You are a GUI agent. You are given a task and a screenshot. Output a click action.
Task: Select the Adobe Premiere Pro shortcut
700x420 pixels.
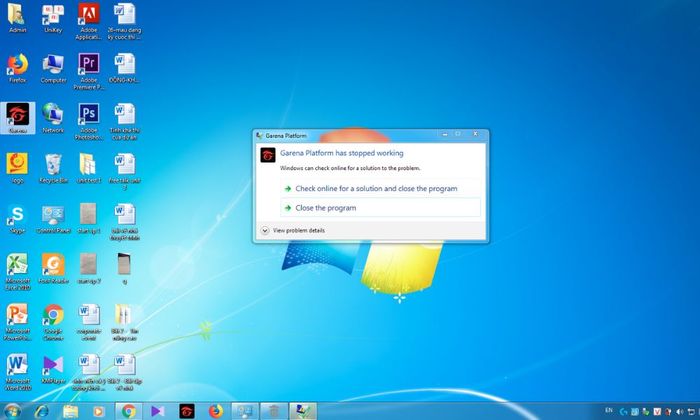(88, 71)
